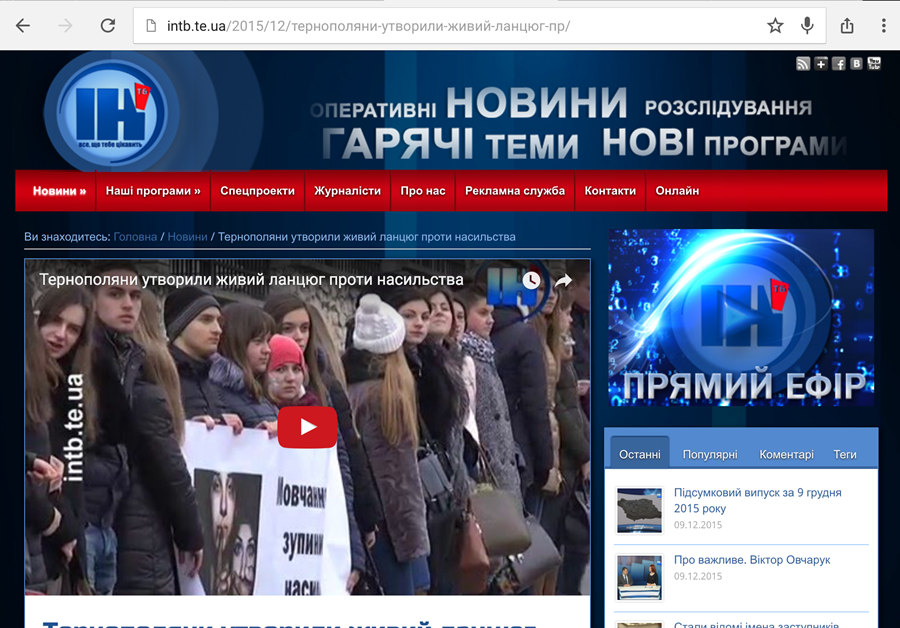This screenshot has width=900, height=628.
Task: Activate voice search microphone icon
Action: (807, 26)
